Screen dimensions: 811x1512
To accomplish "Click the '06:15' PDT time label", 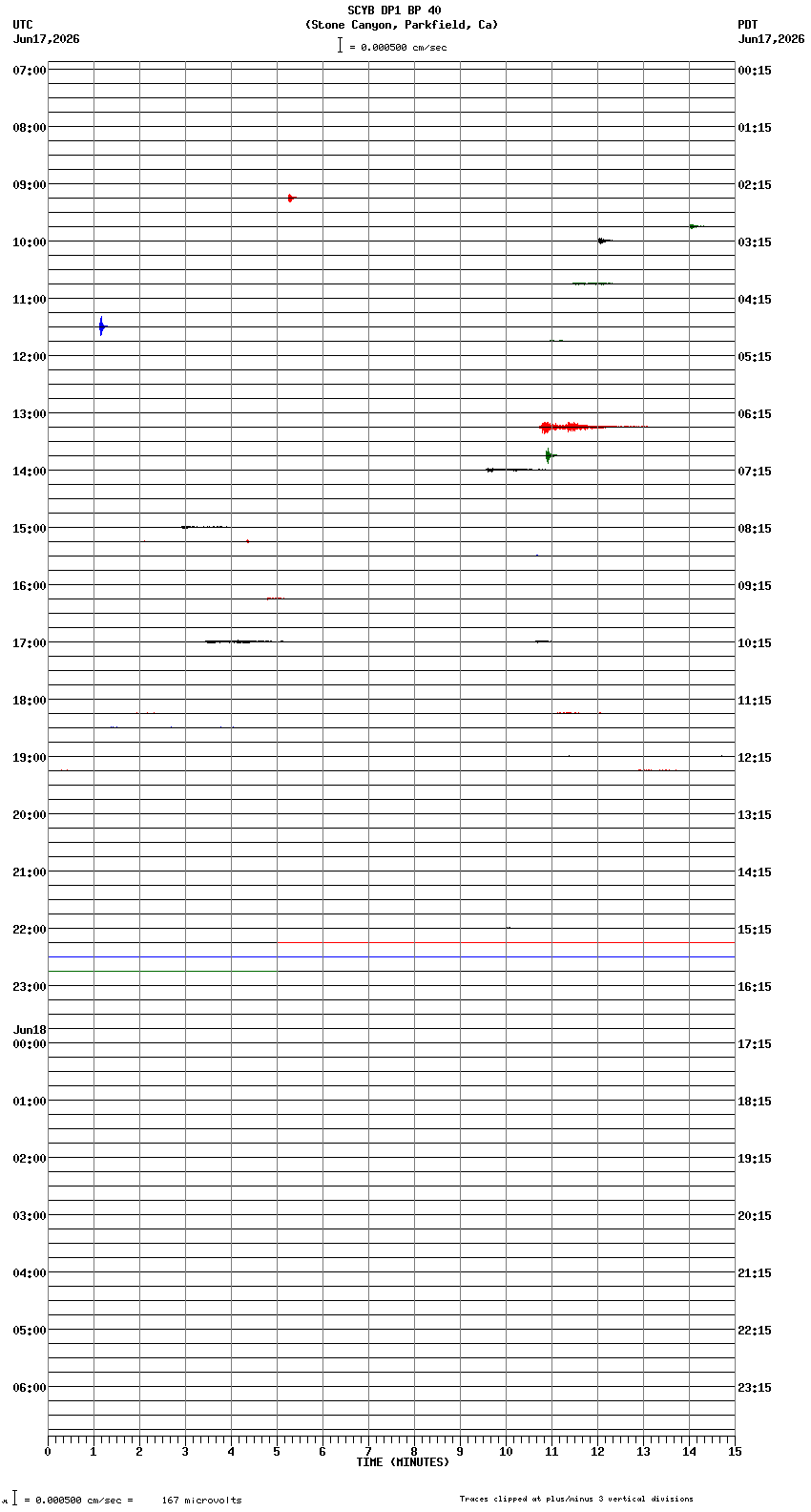I will tap(755, 414).
